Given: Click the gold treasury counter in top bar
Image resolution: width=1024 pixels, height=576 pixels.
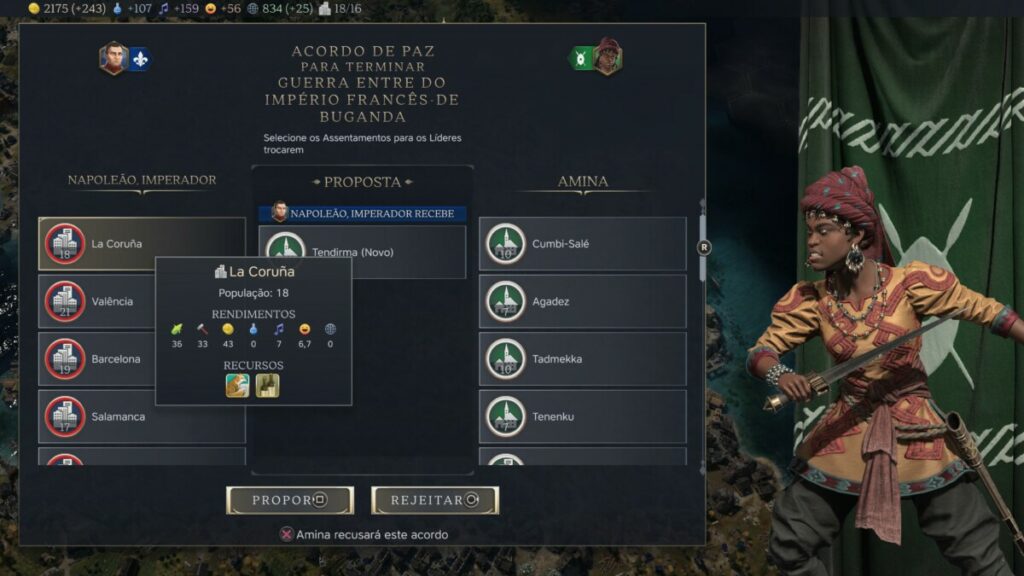Looking at the screenshot, I should (x=67, y=8).
